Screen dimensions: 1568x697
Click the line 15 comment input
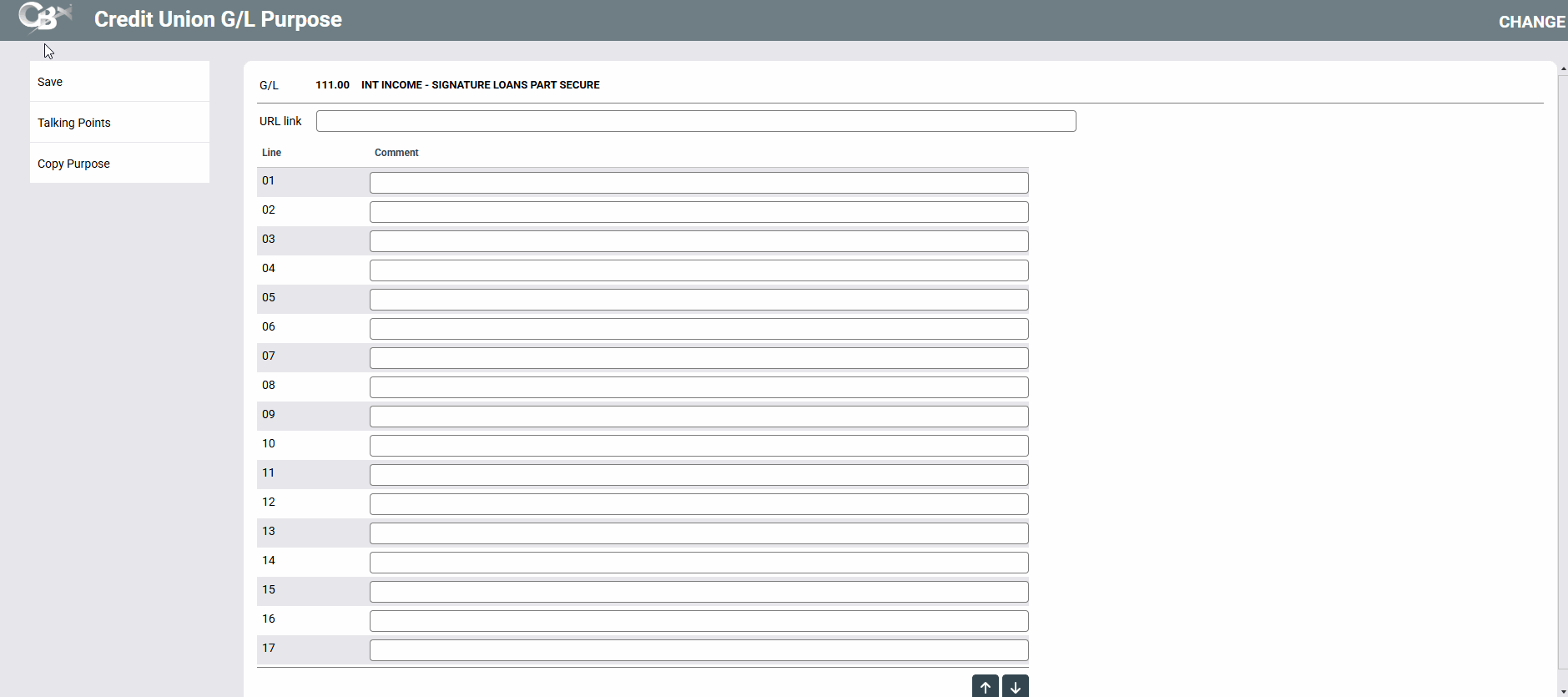click(698, 592)
